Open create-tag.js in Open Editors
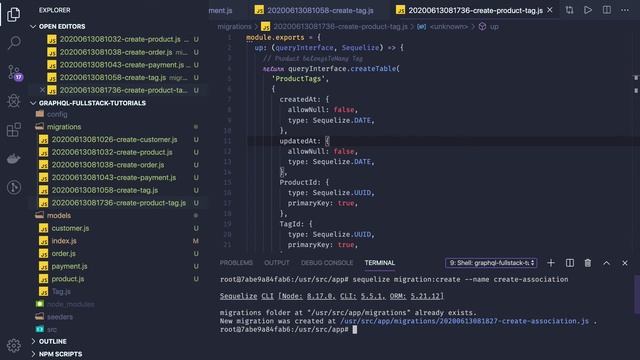640x360 pixels. [x=113, y=78]
